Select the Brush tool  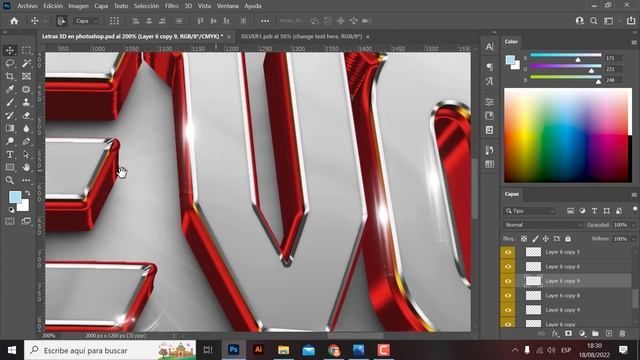[x=10, y=102]
